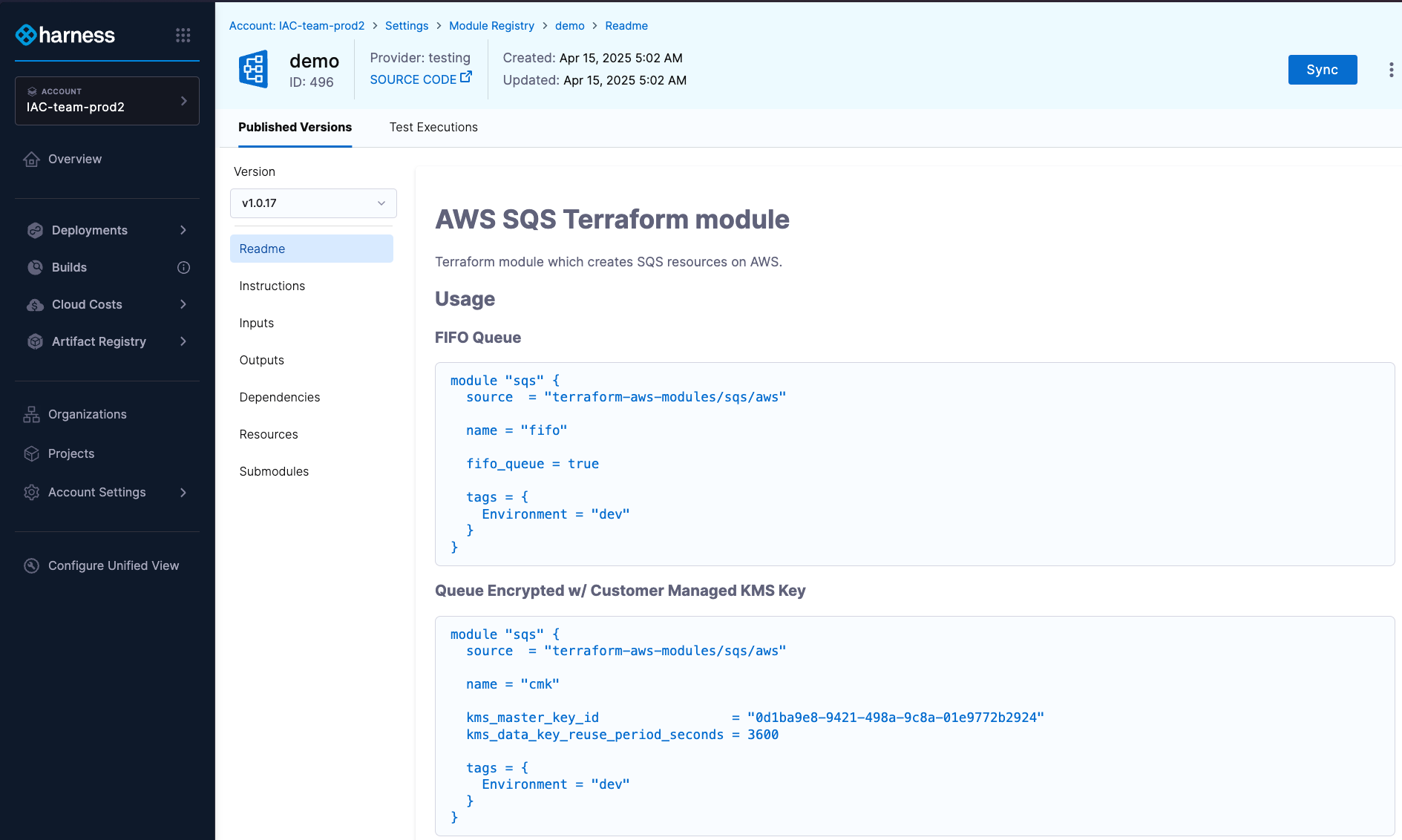1402x840 pixels.
Task: Click the Organizations icon
Action: (x=31, y=414)
